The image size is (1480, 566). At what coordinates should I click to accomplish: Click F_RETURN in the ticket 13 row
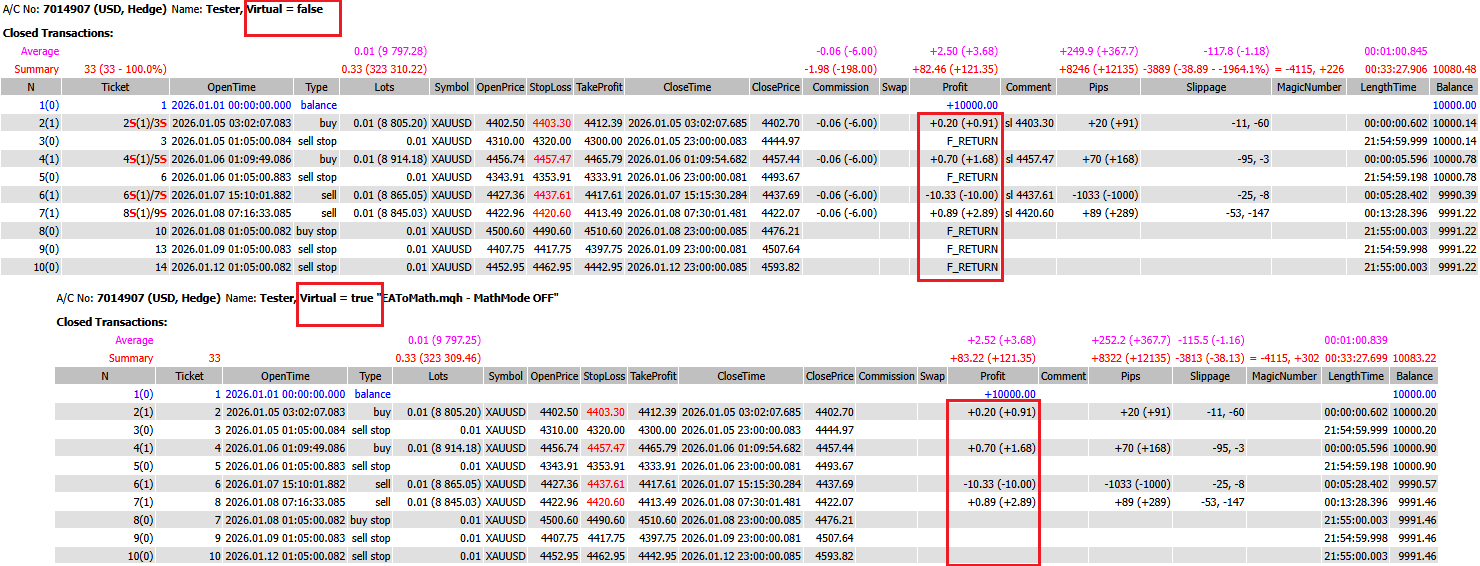972,249
